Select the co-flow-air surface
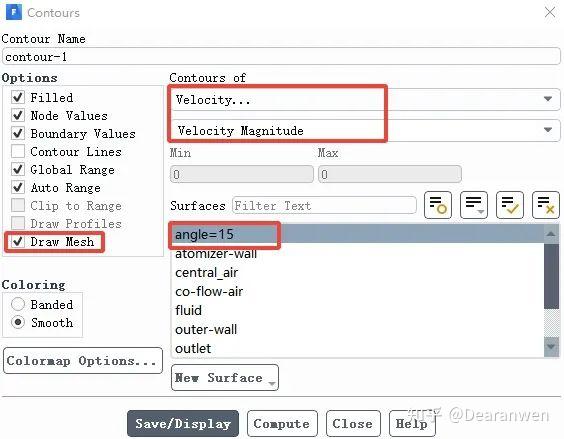 click(358, 291)
